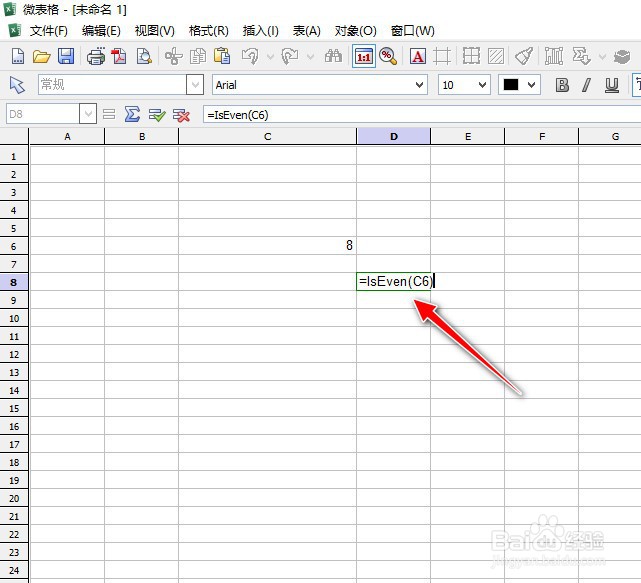This screenshot has height=583, width=641.
Task: Toggle bold formatting
Action: [562, 85]
